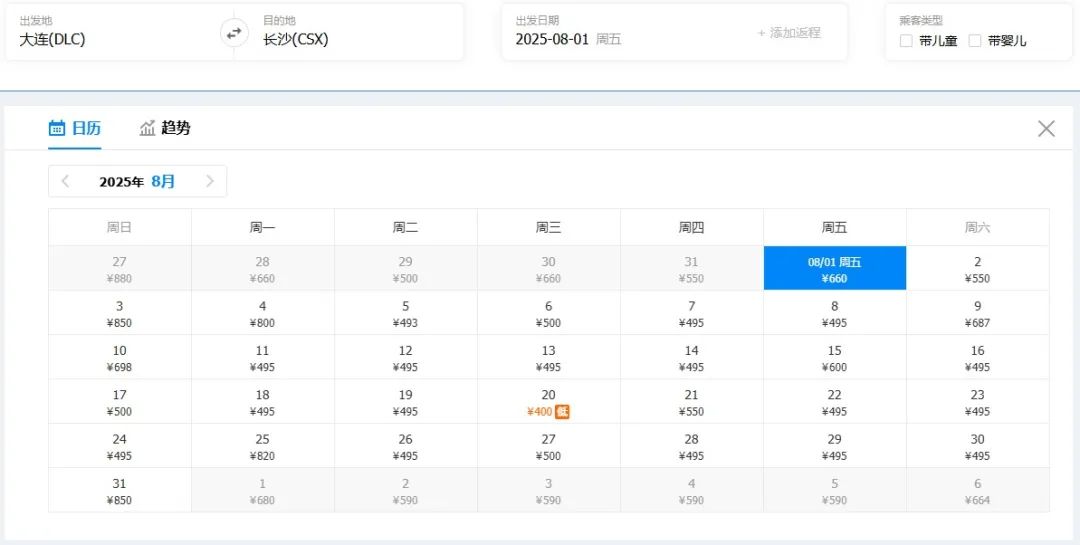Select August 9 priced ¥687
This screenshot has width=1080, height=545.
[978, 313]
